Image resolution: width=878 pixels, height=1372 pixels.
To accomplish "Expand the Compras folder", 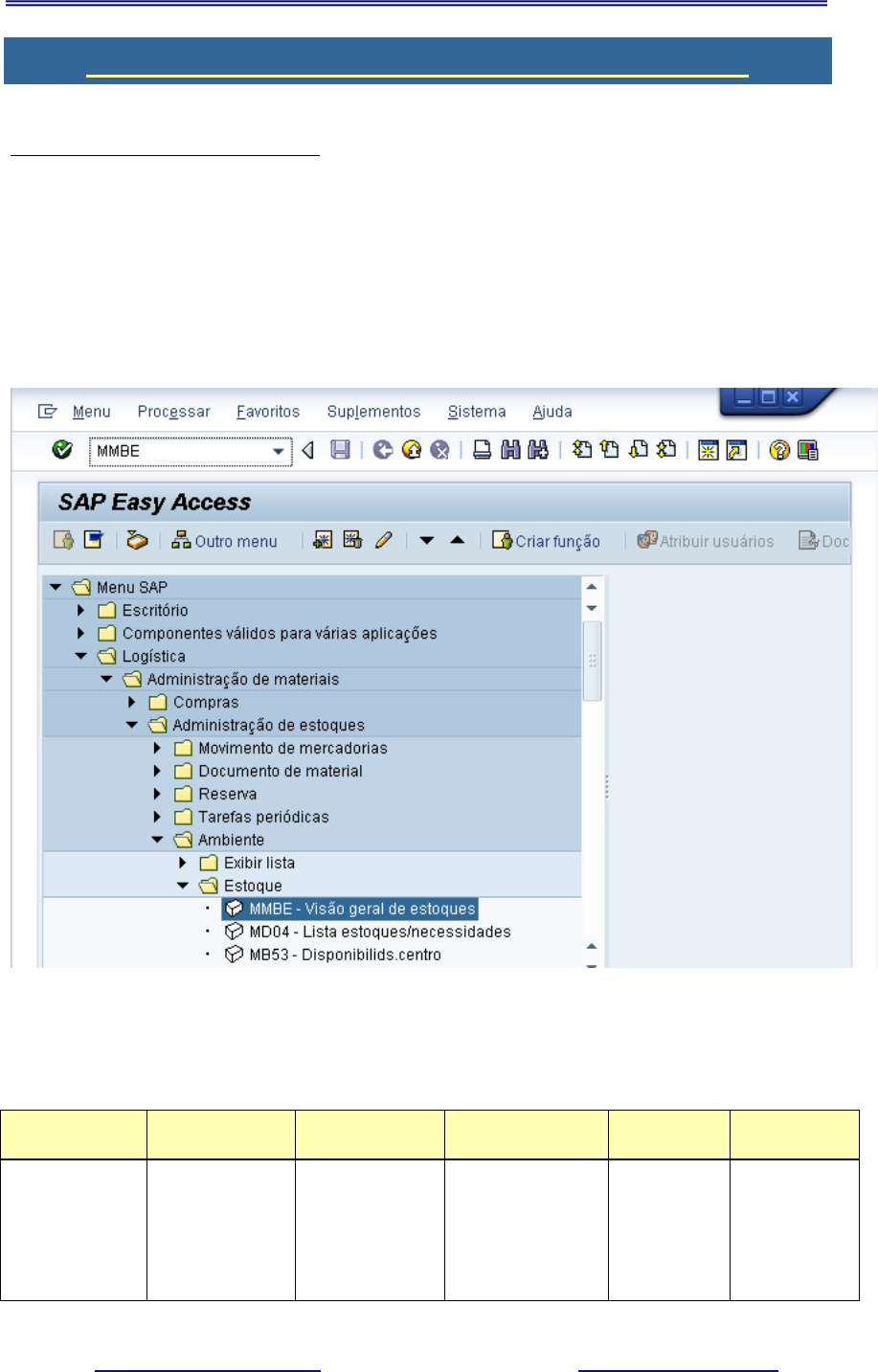I will 132,703.
